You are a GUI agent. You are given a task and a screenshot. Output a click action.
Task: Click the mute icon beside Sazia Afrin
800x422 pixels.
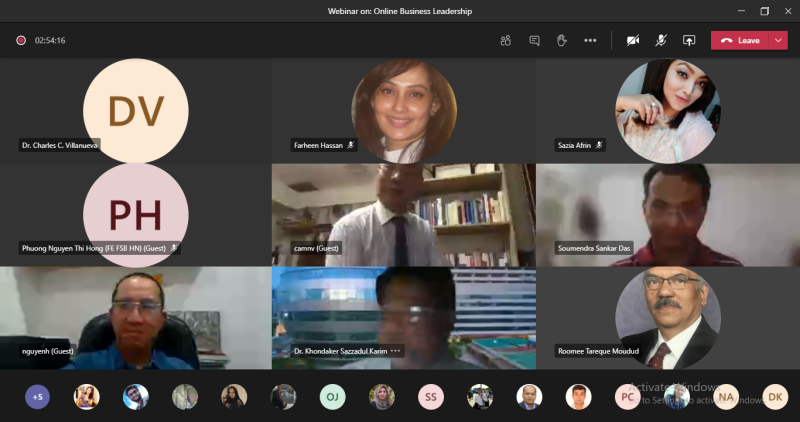pos(599,145)
